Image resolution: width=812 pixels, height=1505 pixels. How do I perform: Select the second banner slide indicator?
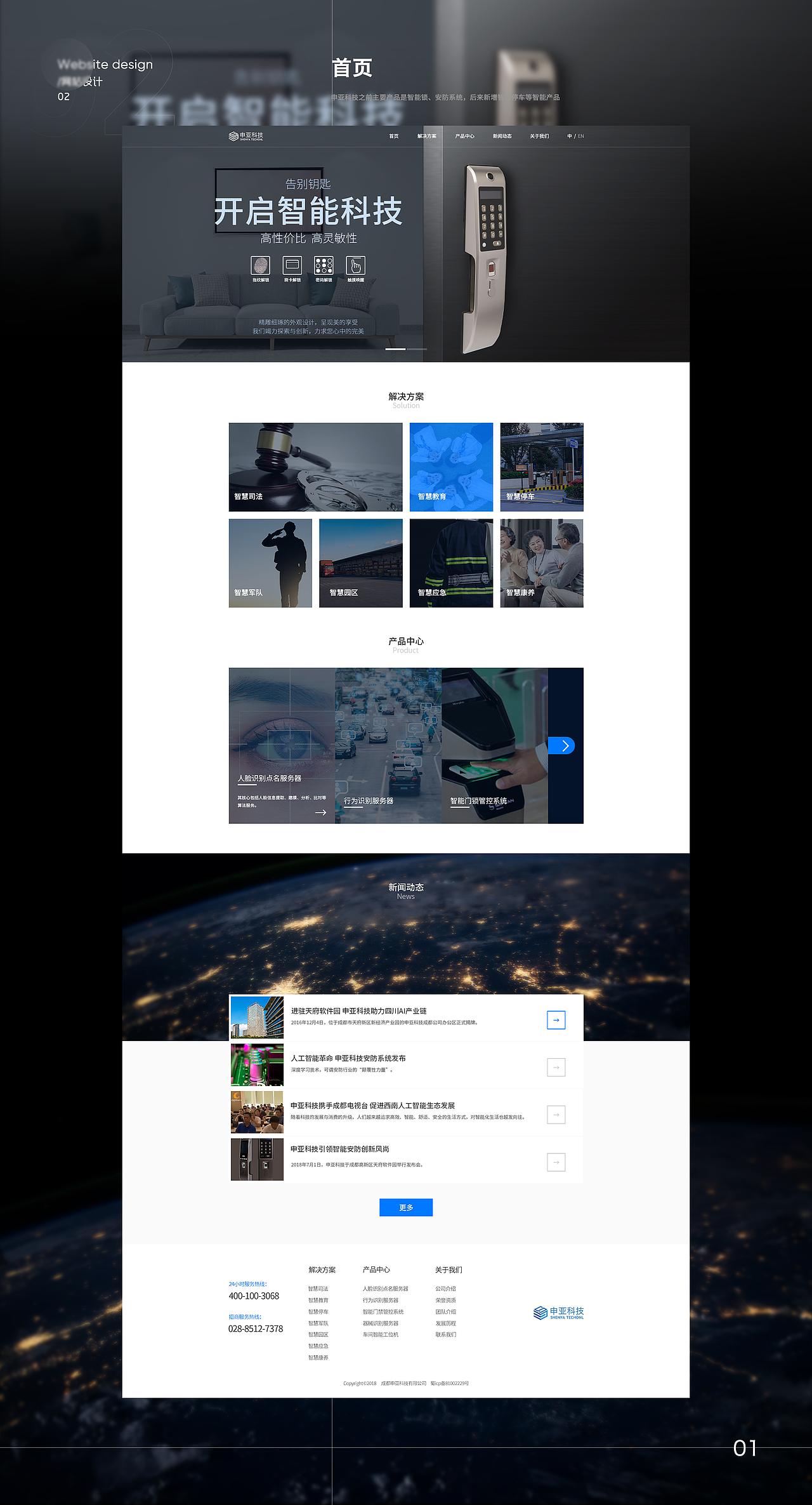pos(417,349)
